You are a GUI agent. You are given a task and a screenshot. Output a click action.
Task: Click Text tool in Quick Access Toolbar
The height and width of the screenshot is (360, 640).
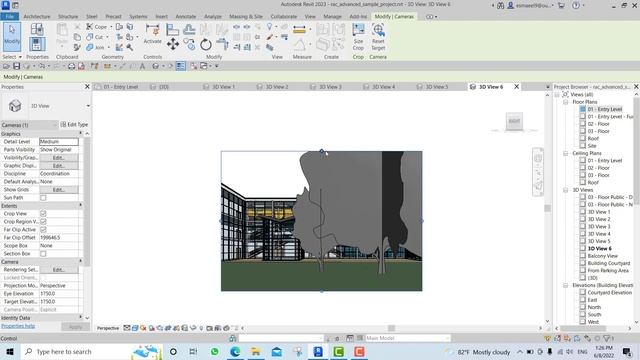(x=142, y=66)
